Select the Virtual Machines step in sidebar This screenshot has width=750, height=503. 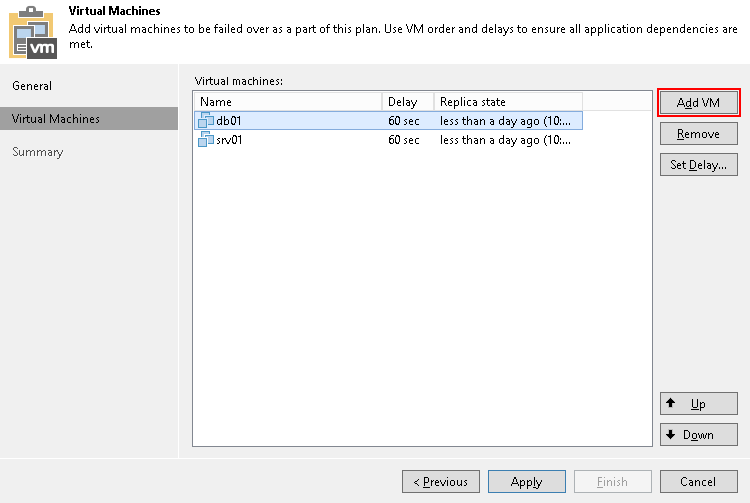click(56, 119)
